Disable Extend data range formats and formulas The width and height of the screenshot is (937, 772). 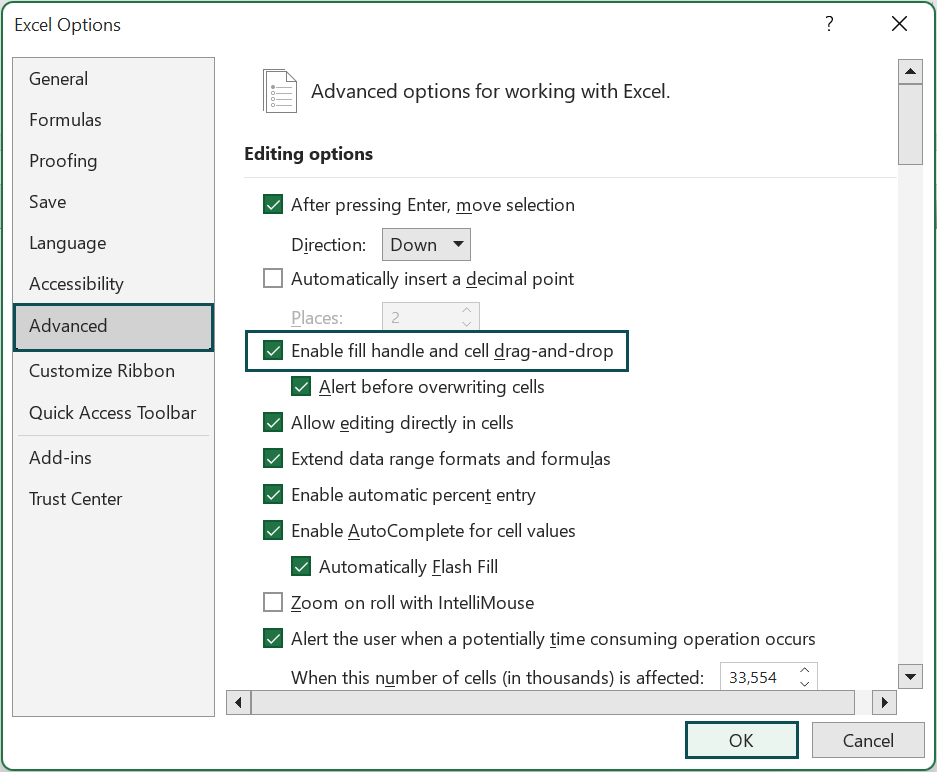(x=273, y=458)
